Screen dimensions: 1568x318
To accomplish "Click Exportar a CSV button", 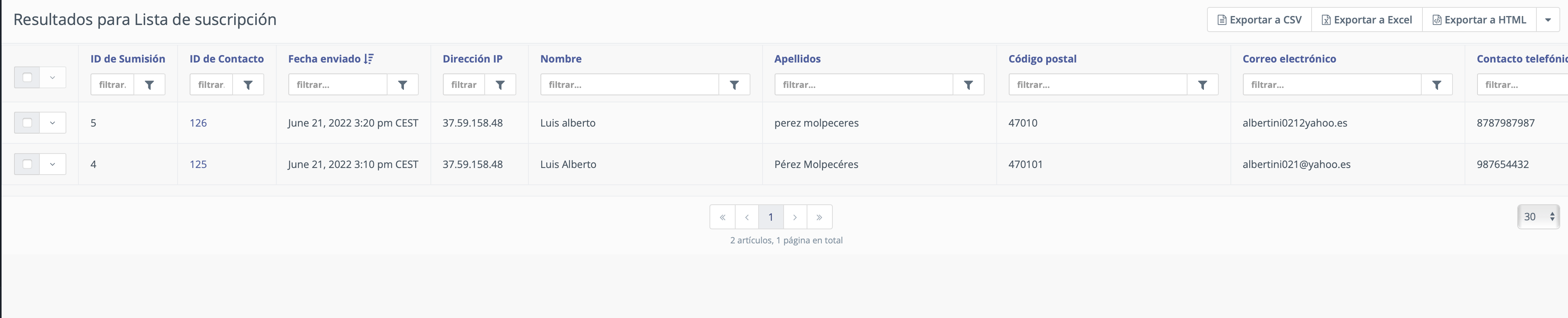I will coord(1259,20).
